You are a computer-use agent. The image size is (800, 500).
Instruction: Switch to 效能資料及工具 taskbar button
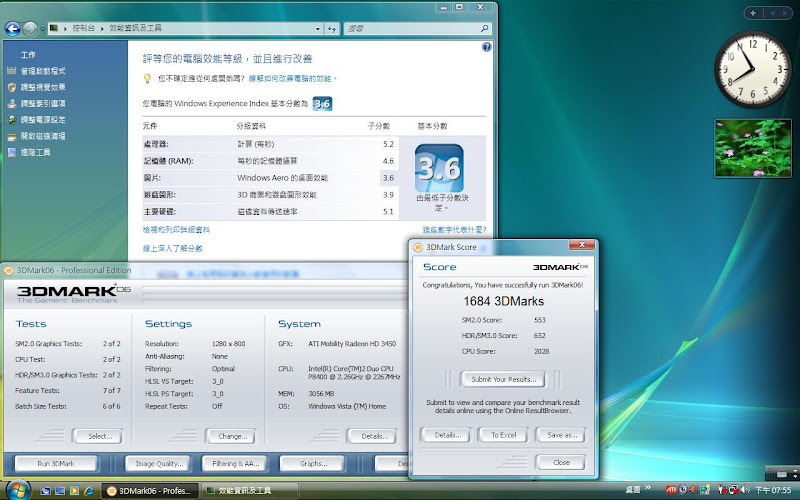click(x=249, y=491)
